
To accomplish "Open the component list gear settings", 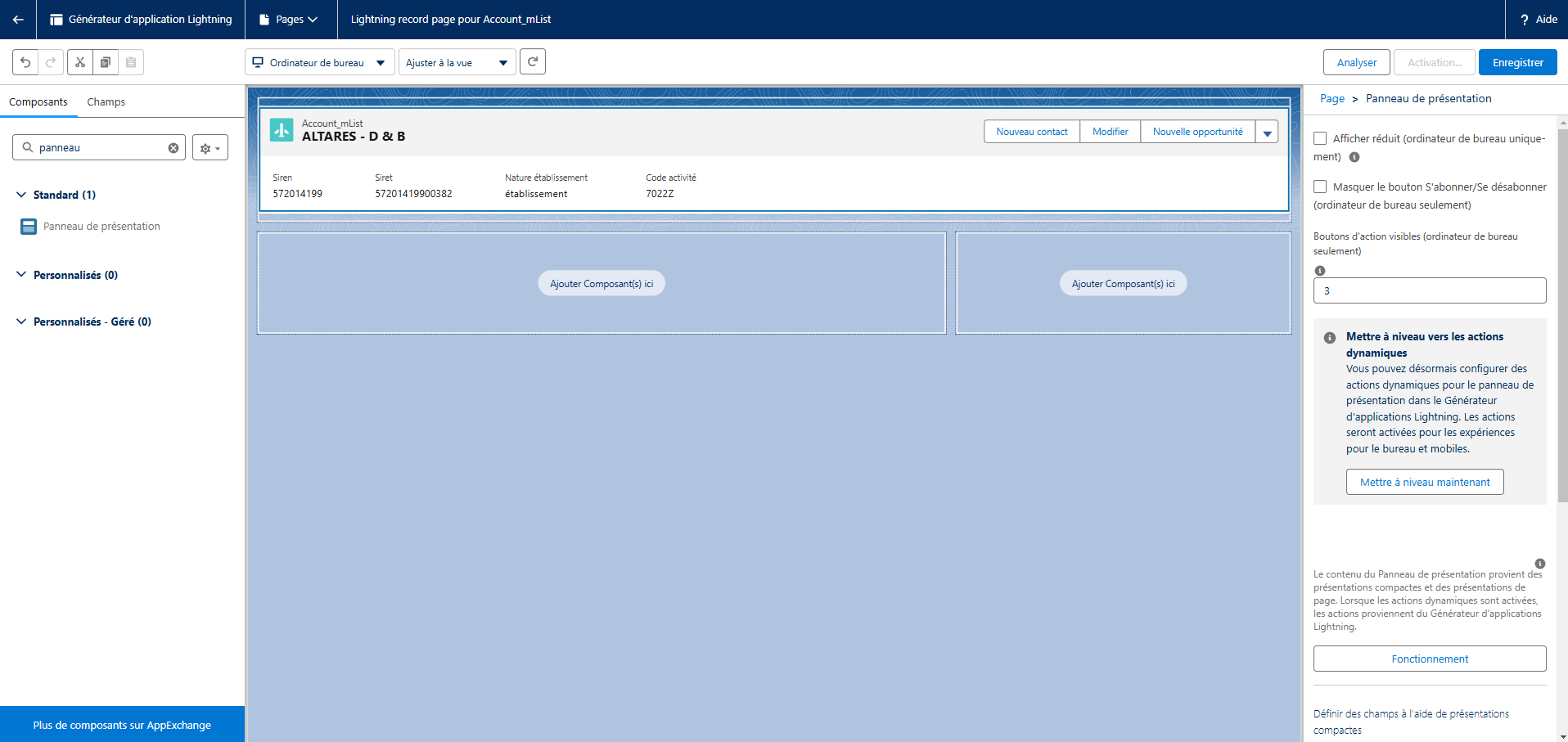I will (x=210, y=148).
